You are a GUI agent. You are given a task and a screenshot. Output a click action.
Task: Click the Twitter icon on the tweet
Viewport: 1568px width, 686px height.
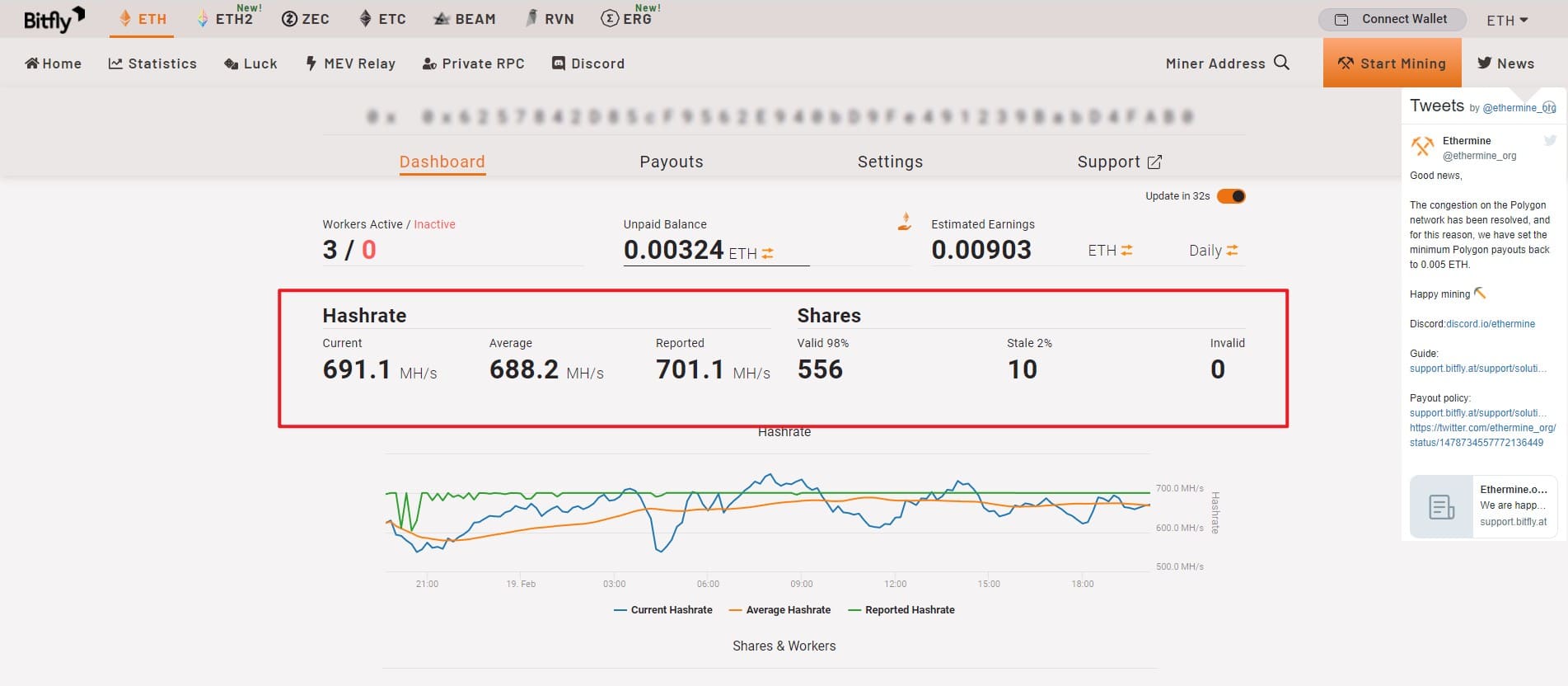click(x=1550, y=140)
